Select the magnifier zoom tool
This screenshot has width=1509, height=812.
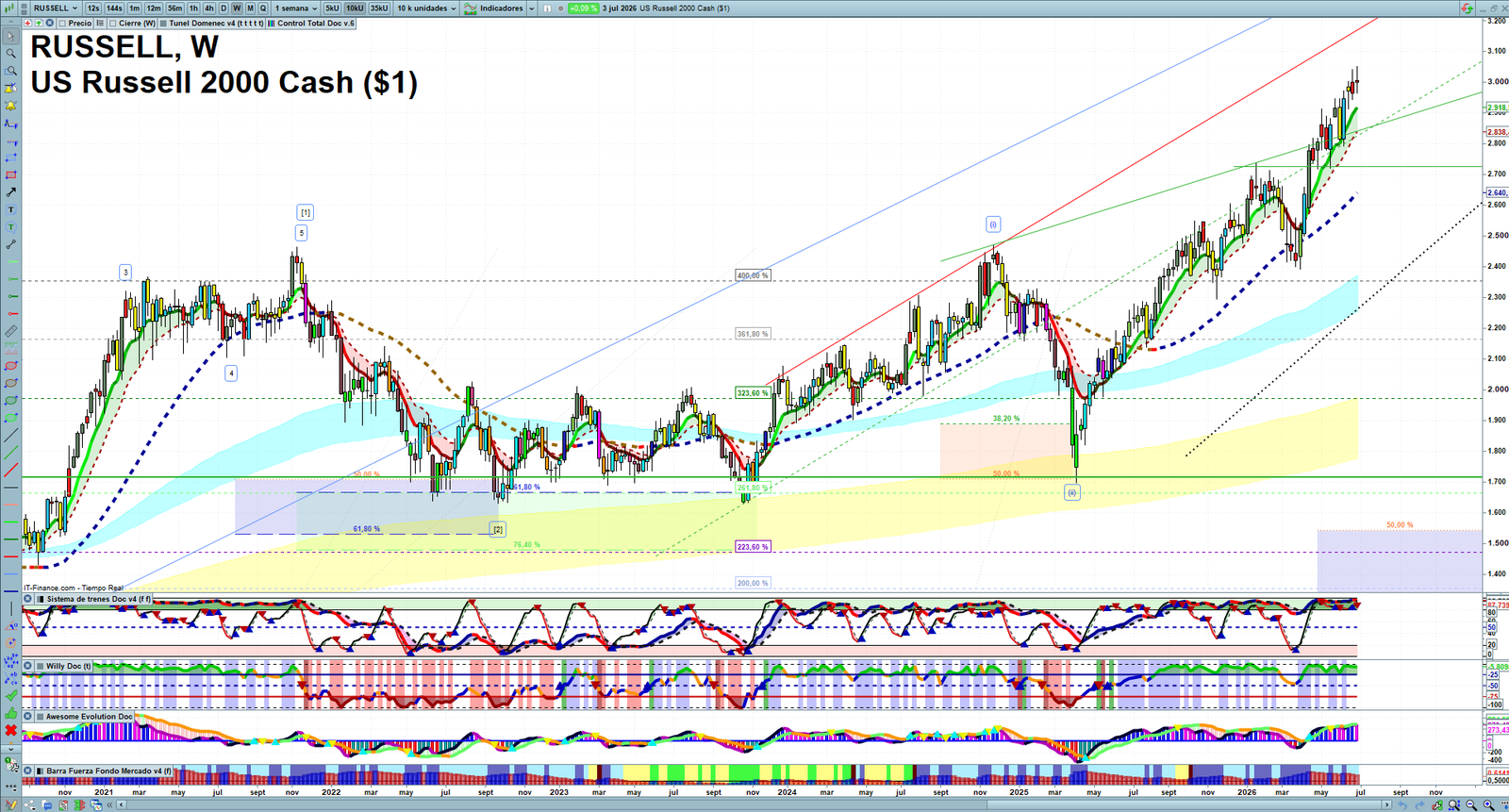tap(11, 53)
